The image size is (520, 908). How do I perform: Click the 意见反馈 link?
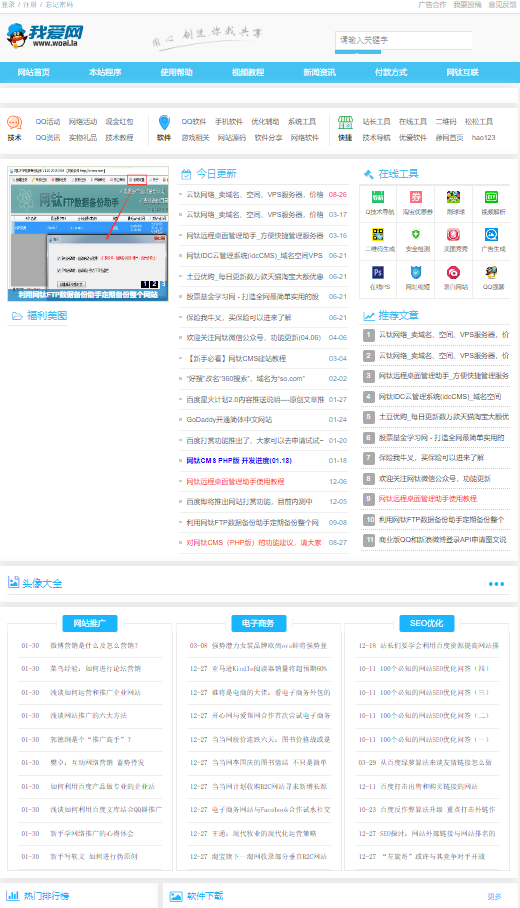click(x=502, y=5)
